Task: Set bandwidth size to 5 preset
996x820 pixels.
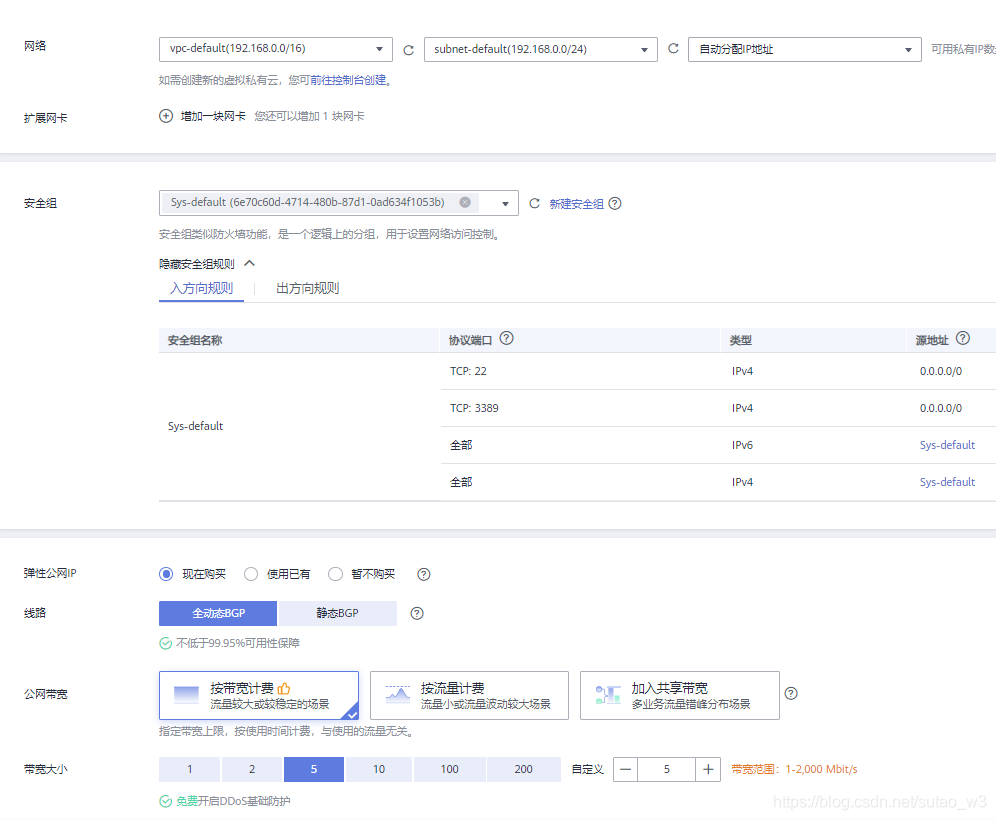Action: coord(314,769)
